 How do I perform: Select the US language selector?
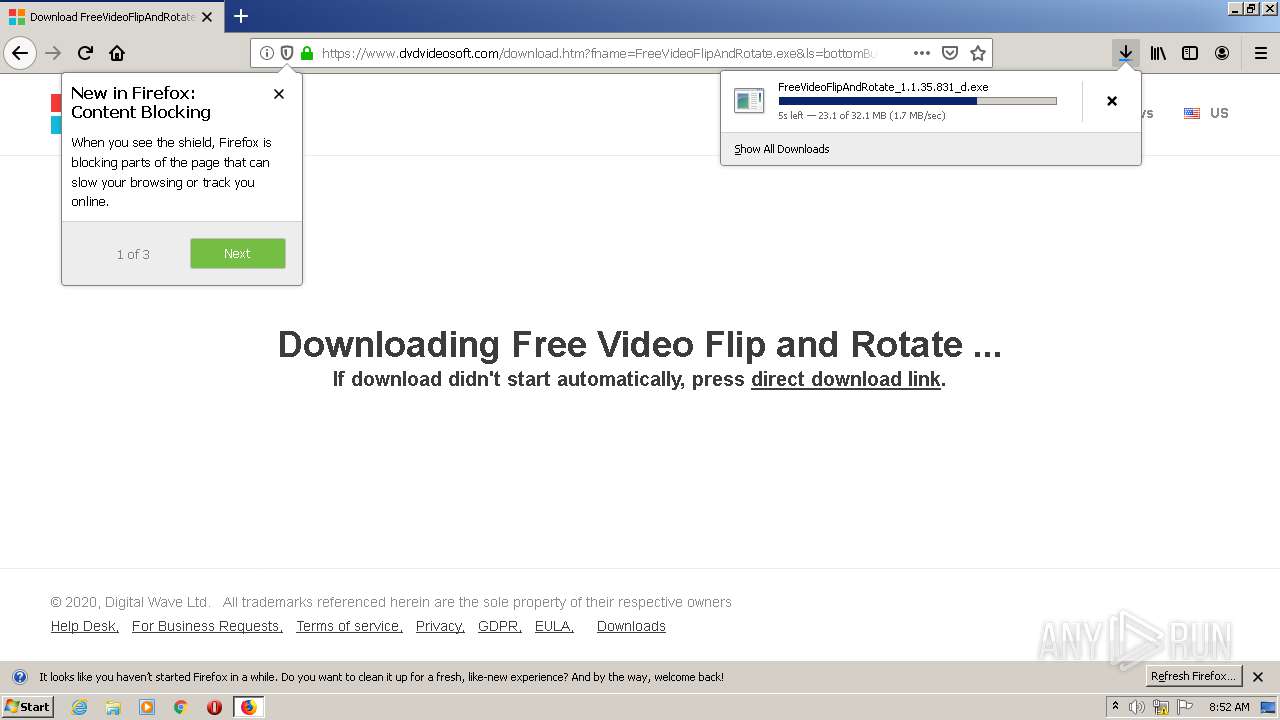(1206, 113)
